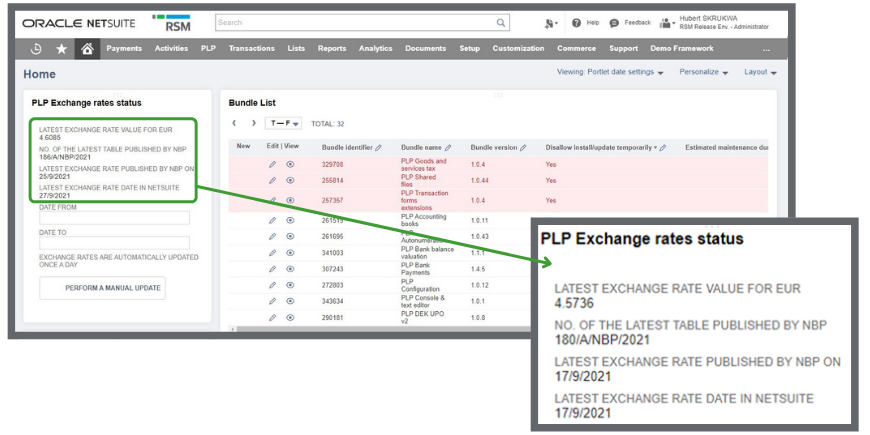Open the Customization menu
This screenshot has width=870, height=435.
coord(518,49)
